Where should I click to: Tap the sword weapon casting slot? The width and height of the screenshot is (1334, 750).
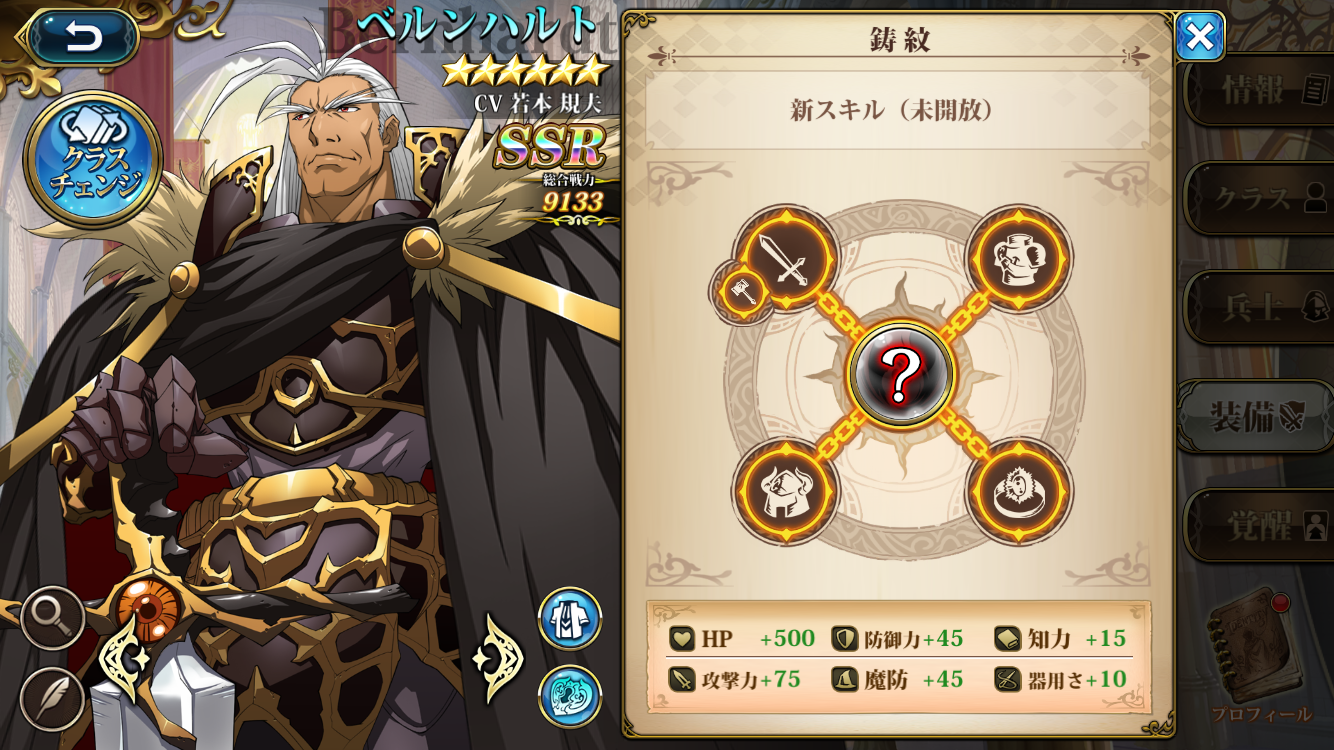click(x=785, y=259)
